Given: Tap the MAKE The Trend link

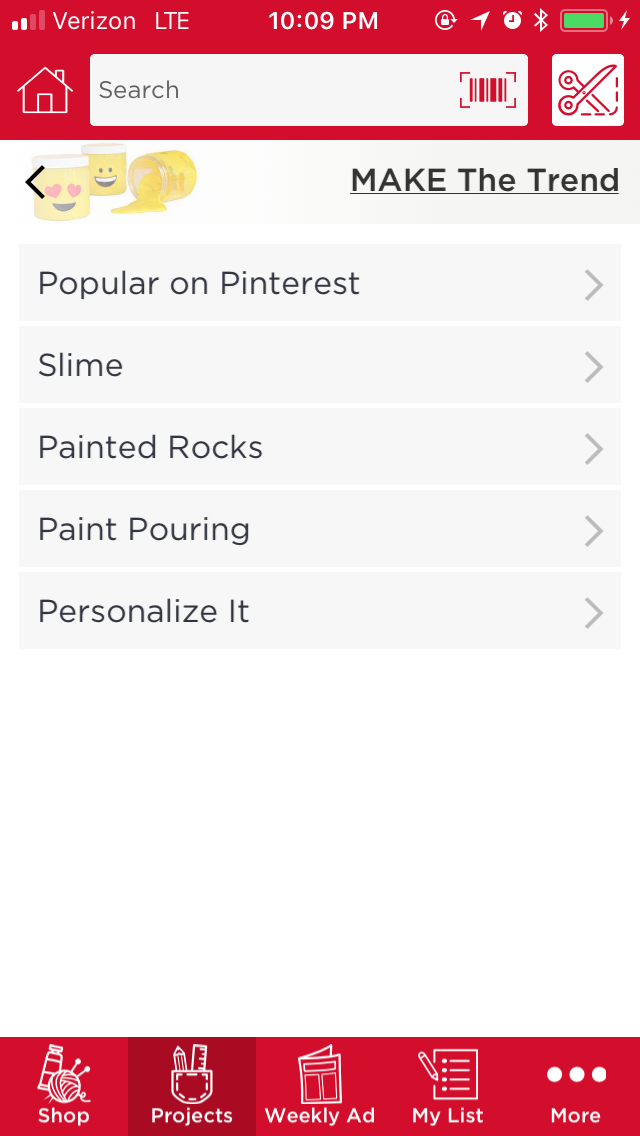Looking at the screenshot, I should click(x=485, y=181).
